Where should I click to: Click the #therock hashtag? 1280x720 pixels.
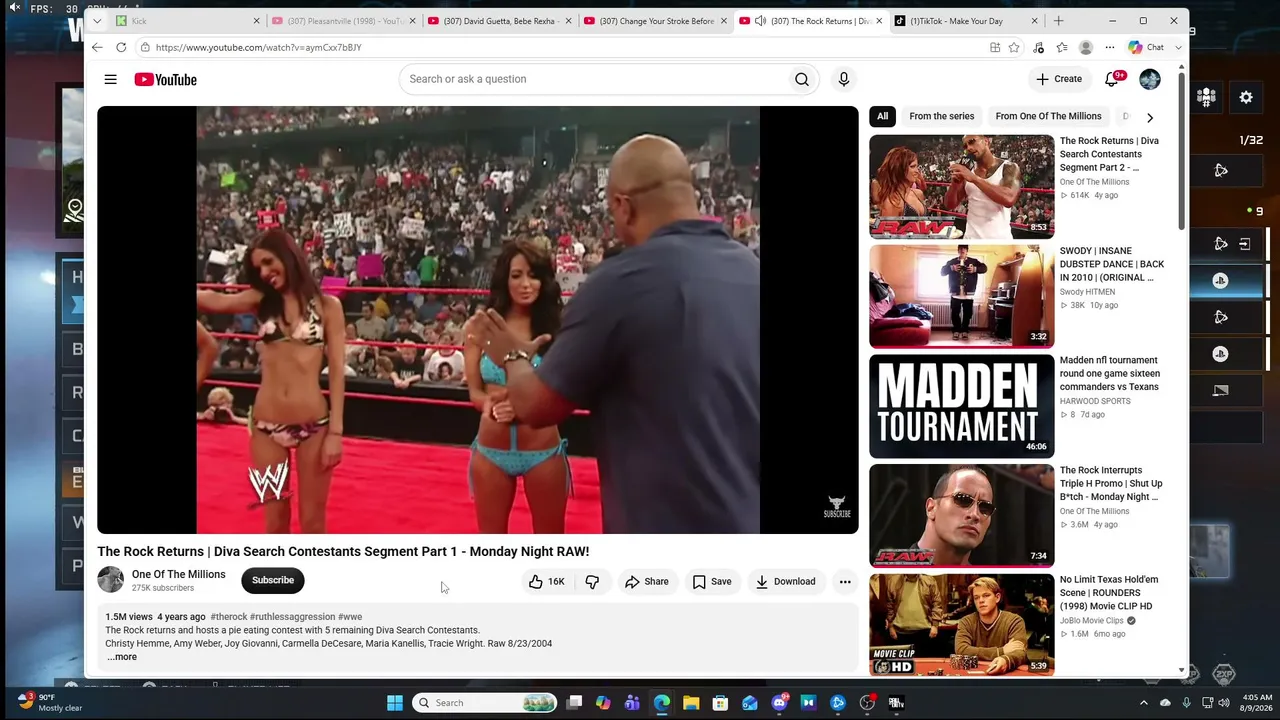(229, 617)
